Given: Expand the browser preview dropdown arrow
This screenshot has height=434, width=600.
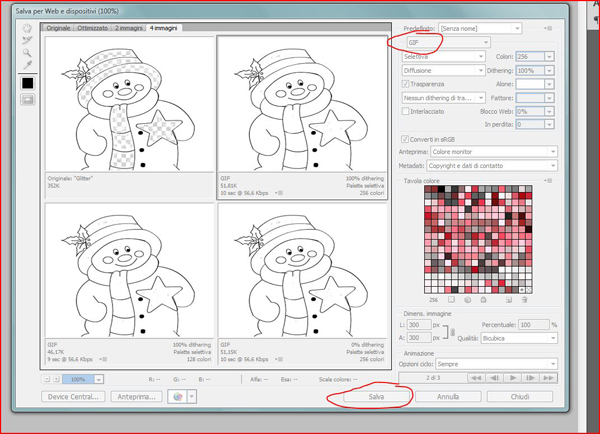Looking at the screenshot, I should click(x=192, y=396).
